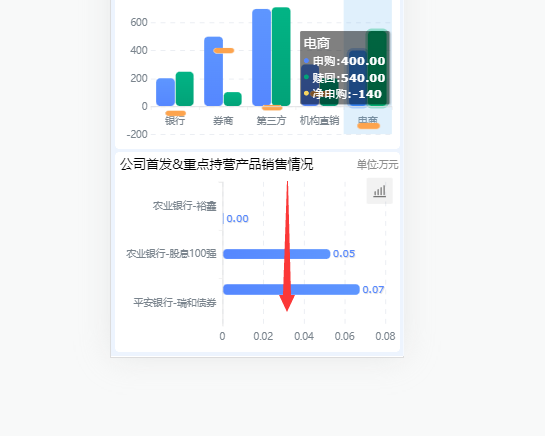Click the 机构直销 axis label
Screen dimensions: 545x436
319,121
